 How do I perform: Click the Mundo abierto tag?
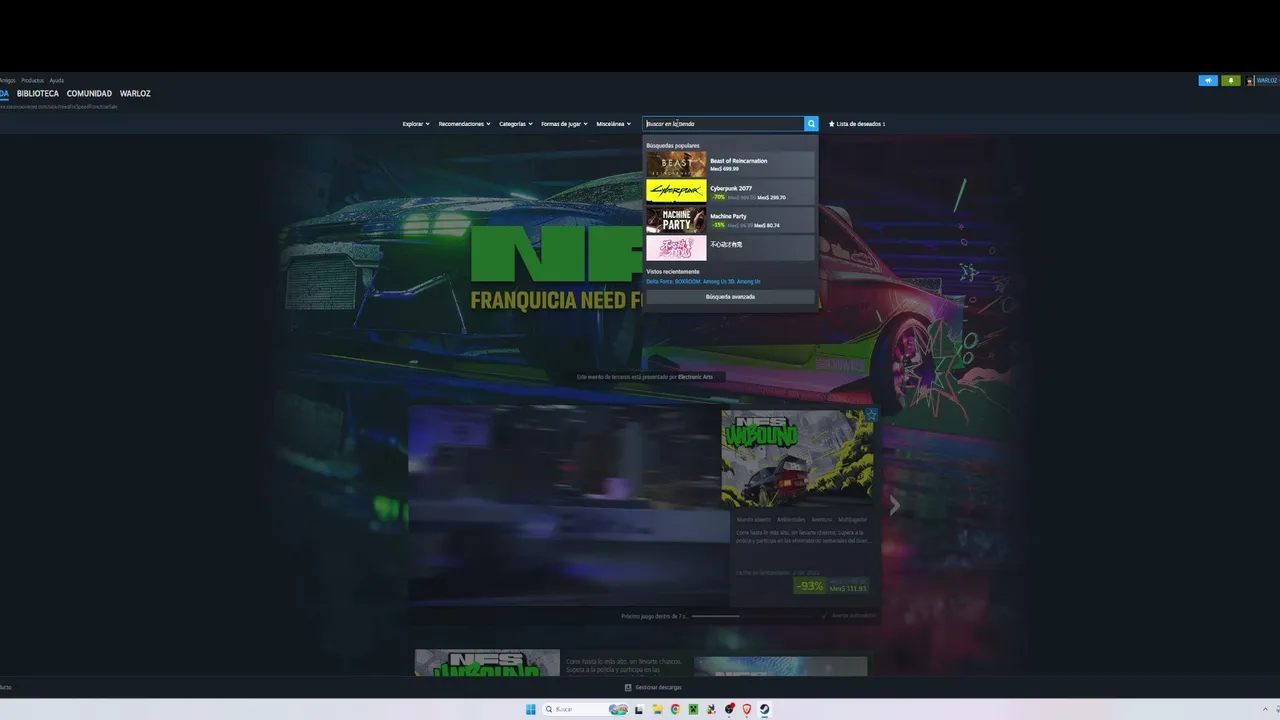(x=754, y=520)
